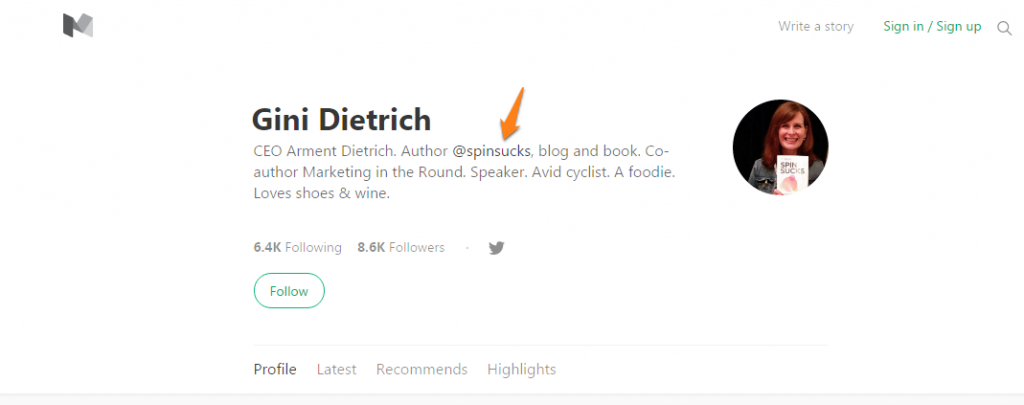View the 6.4K Following list

click(297, 247)
